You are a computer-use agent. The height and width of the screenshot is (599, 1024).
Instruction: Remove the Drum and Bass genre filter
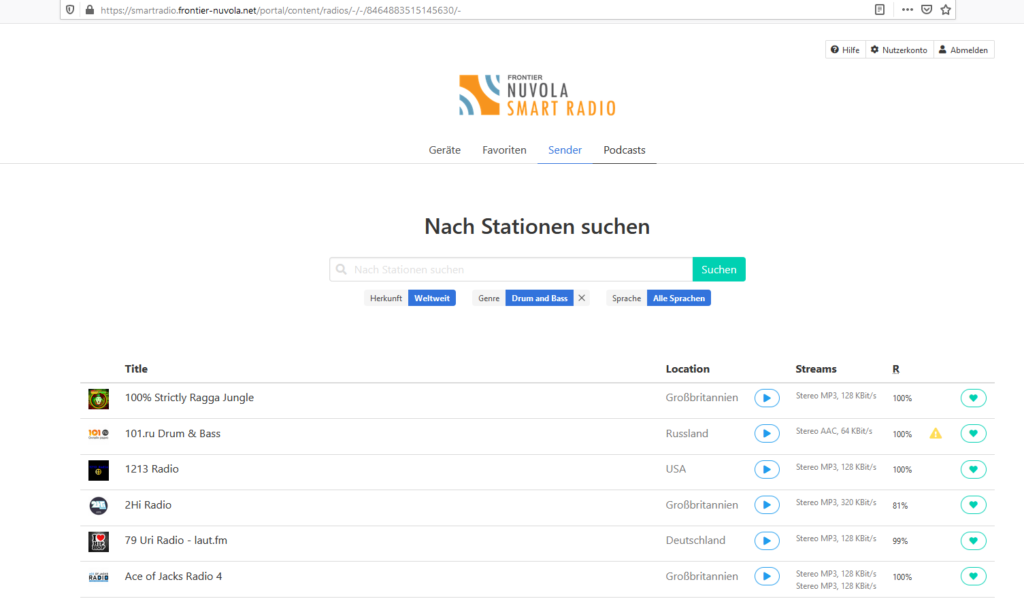pos(582,298)
